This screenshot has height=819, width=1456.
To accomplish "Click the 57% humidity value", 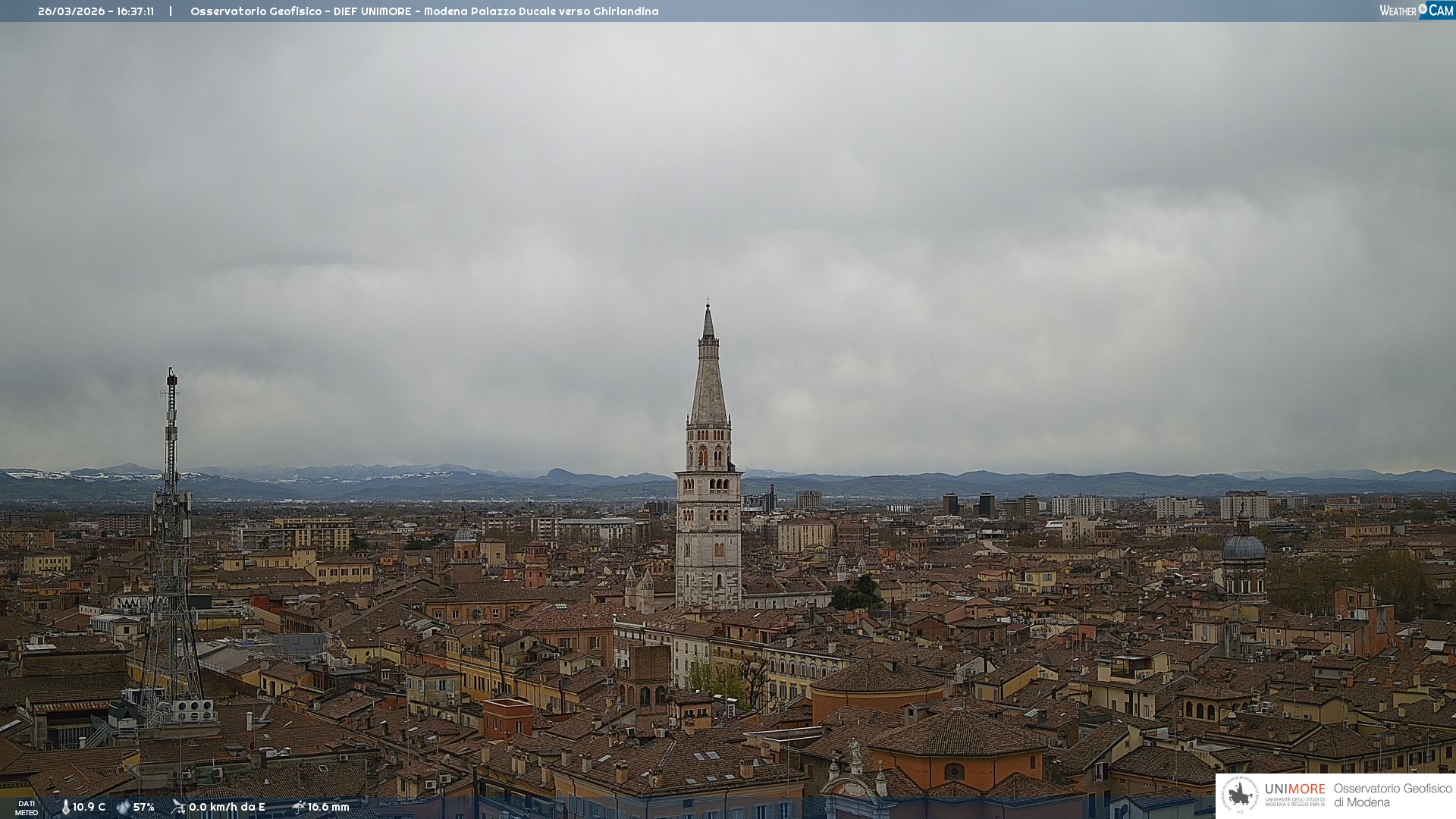I will click(143, 807).
